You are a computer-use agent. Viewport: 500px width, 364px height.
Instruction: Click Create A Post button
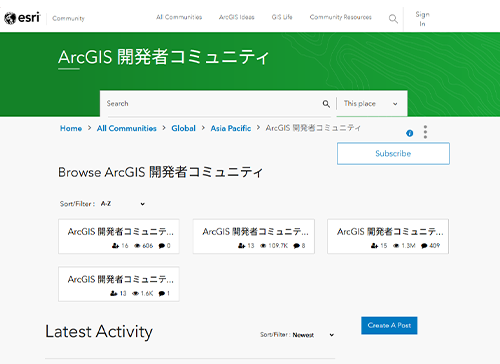[x=389, y=325]
